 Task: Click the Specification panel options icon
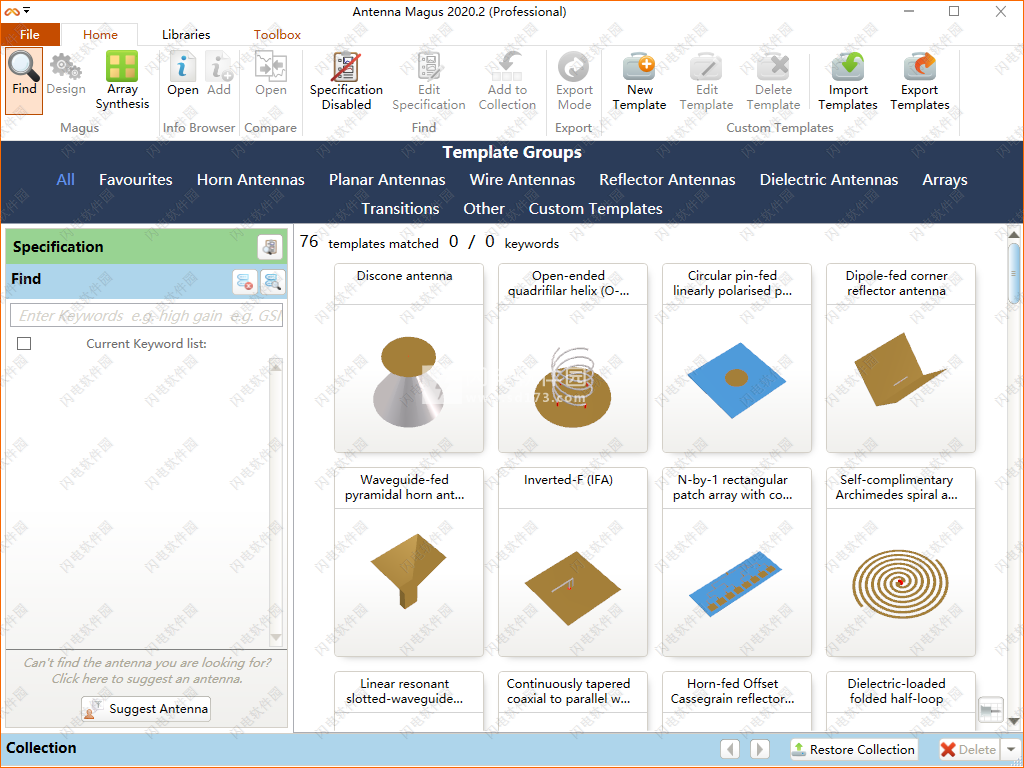(270, 247)
